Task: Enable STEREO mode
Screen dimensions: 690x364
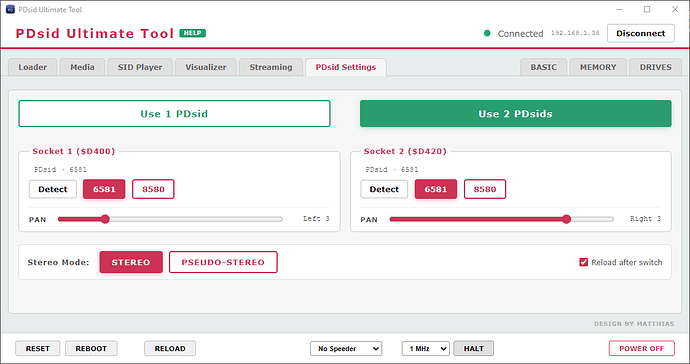Action: coord(131,262)
